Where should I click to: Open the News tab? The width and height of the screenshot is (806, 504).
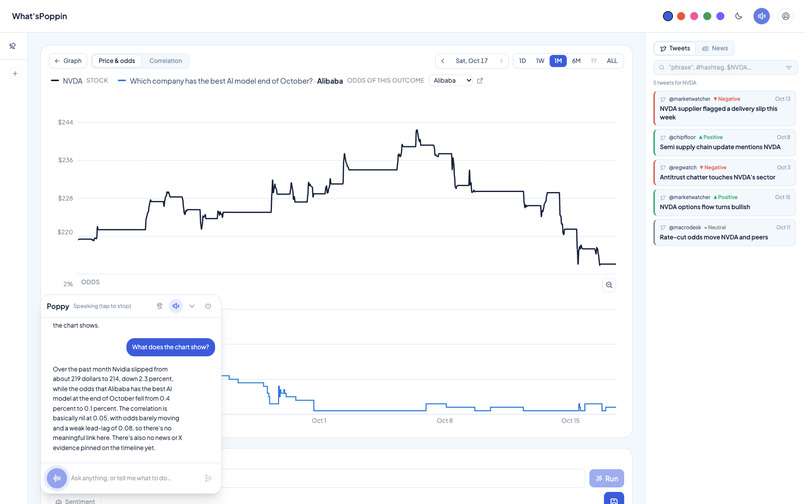point(715,48)
